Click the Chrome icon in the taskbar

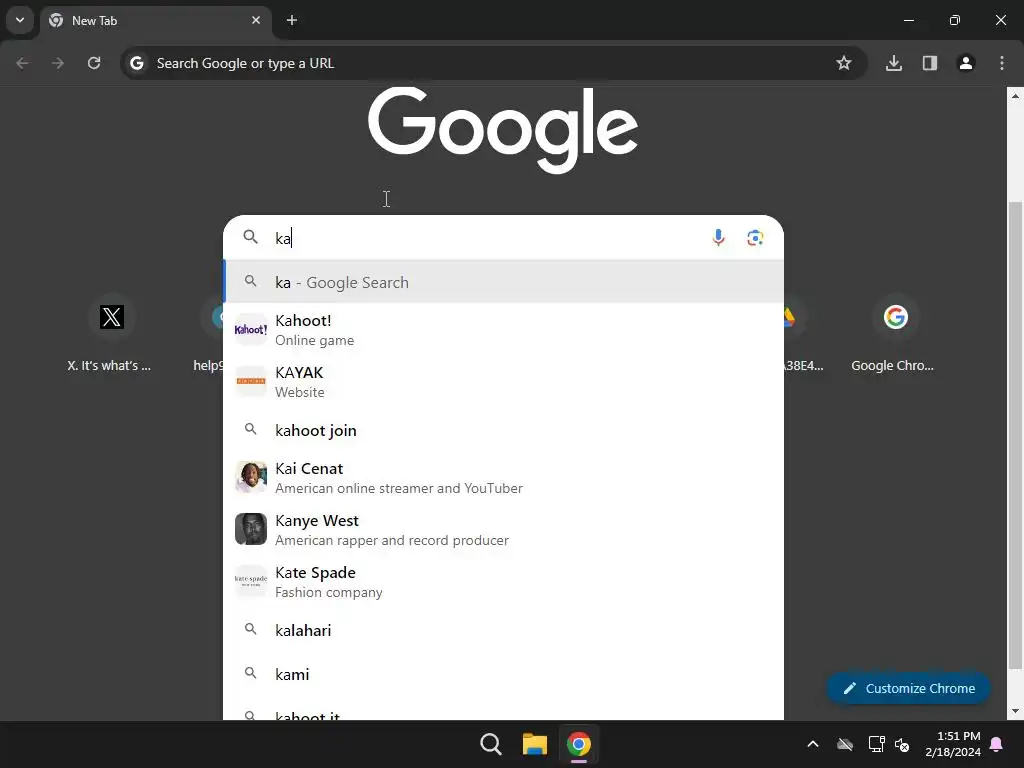[579, 744]
